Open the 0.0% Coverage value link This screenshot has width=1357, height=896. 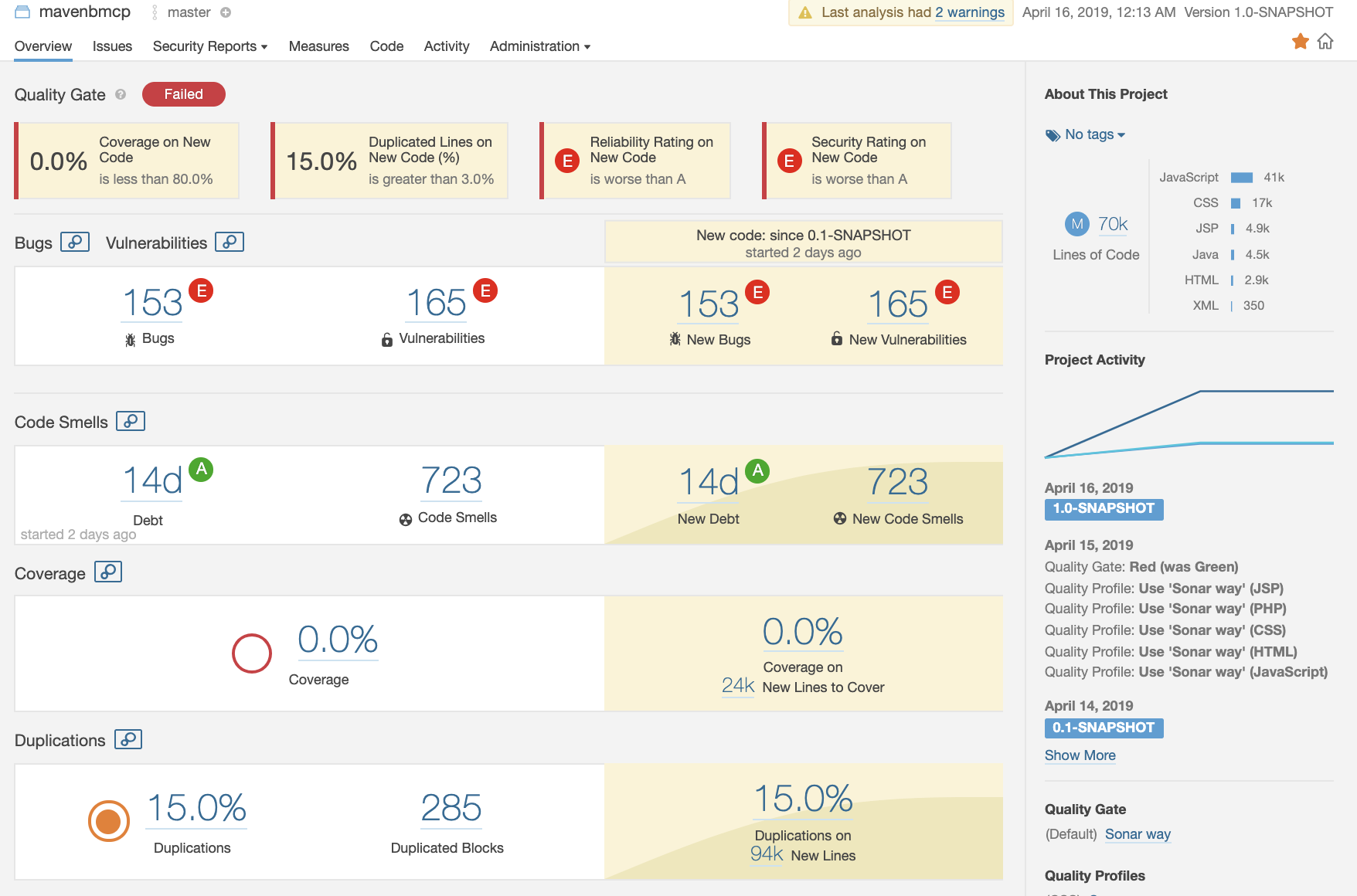(x=338, y=640)
